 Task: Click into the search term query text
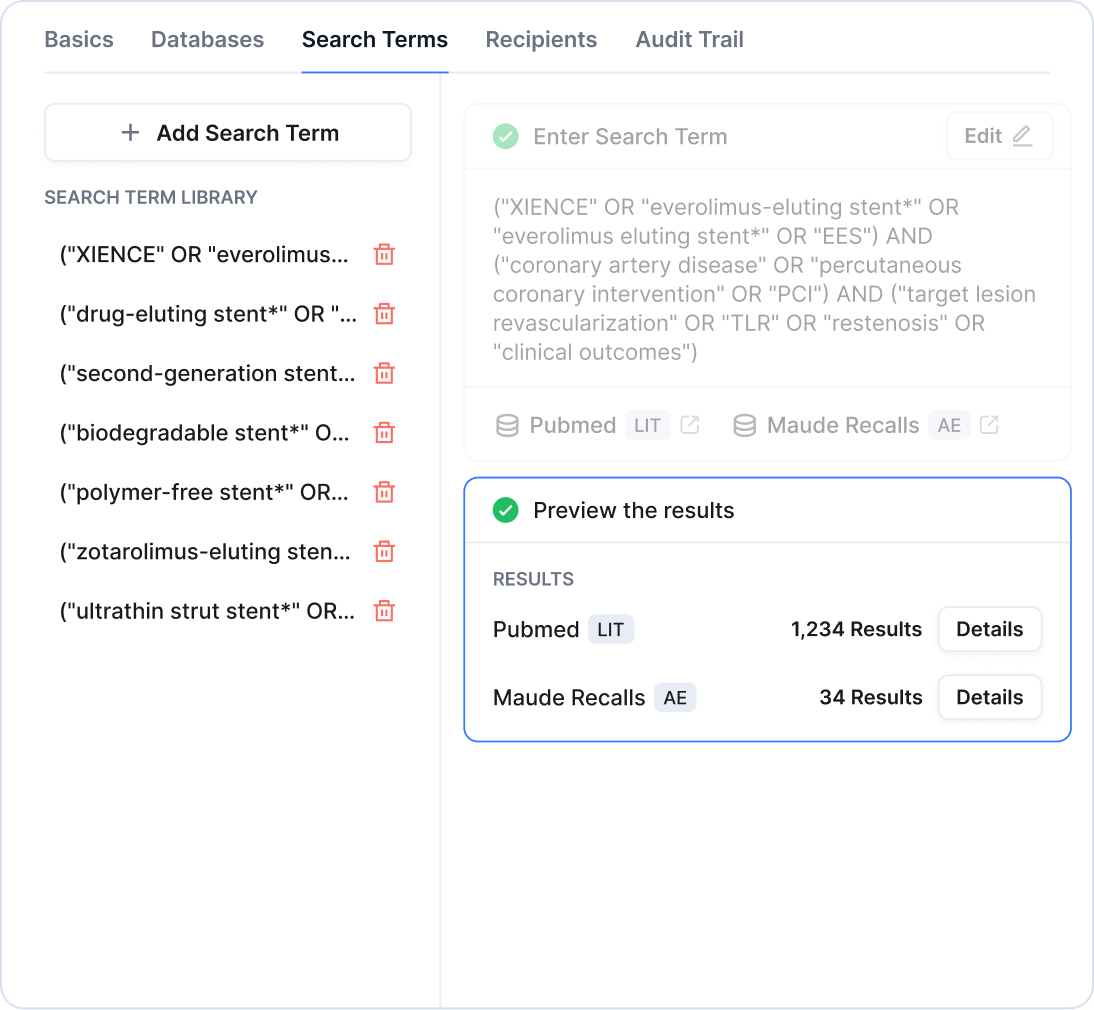765,280
